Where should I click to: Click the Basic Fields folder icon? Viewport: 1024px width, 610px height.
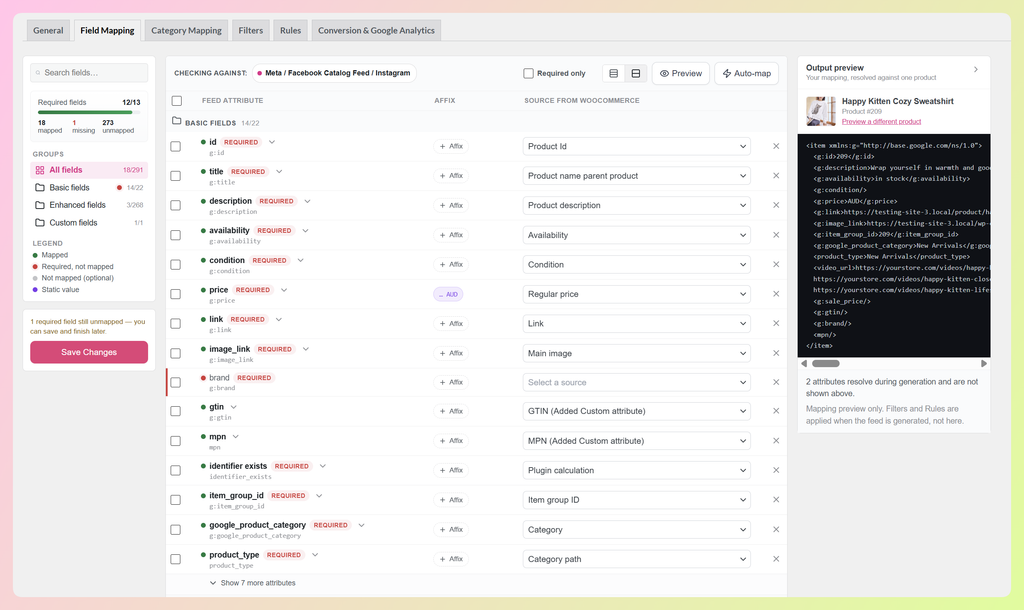176,121
